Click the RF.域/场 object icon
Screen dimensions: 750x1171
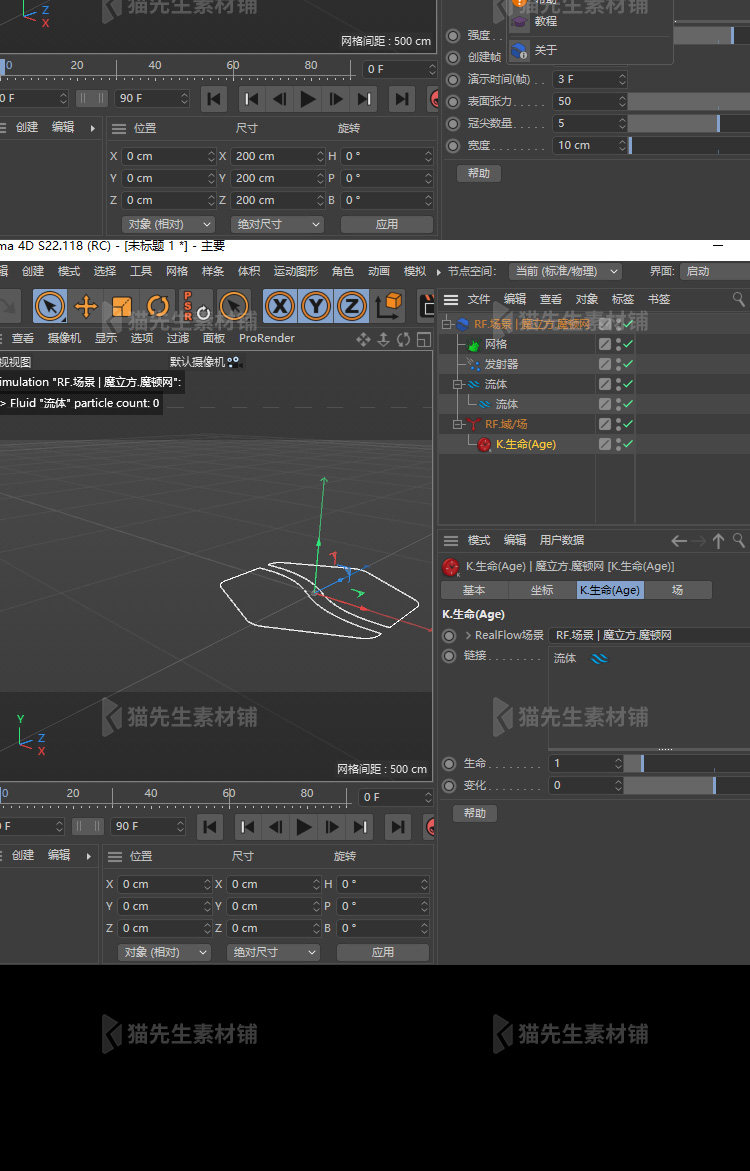click(474, 424)
